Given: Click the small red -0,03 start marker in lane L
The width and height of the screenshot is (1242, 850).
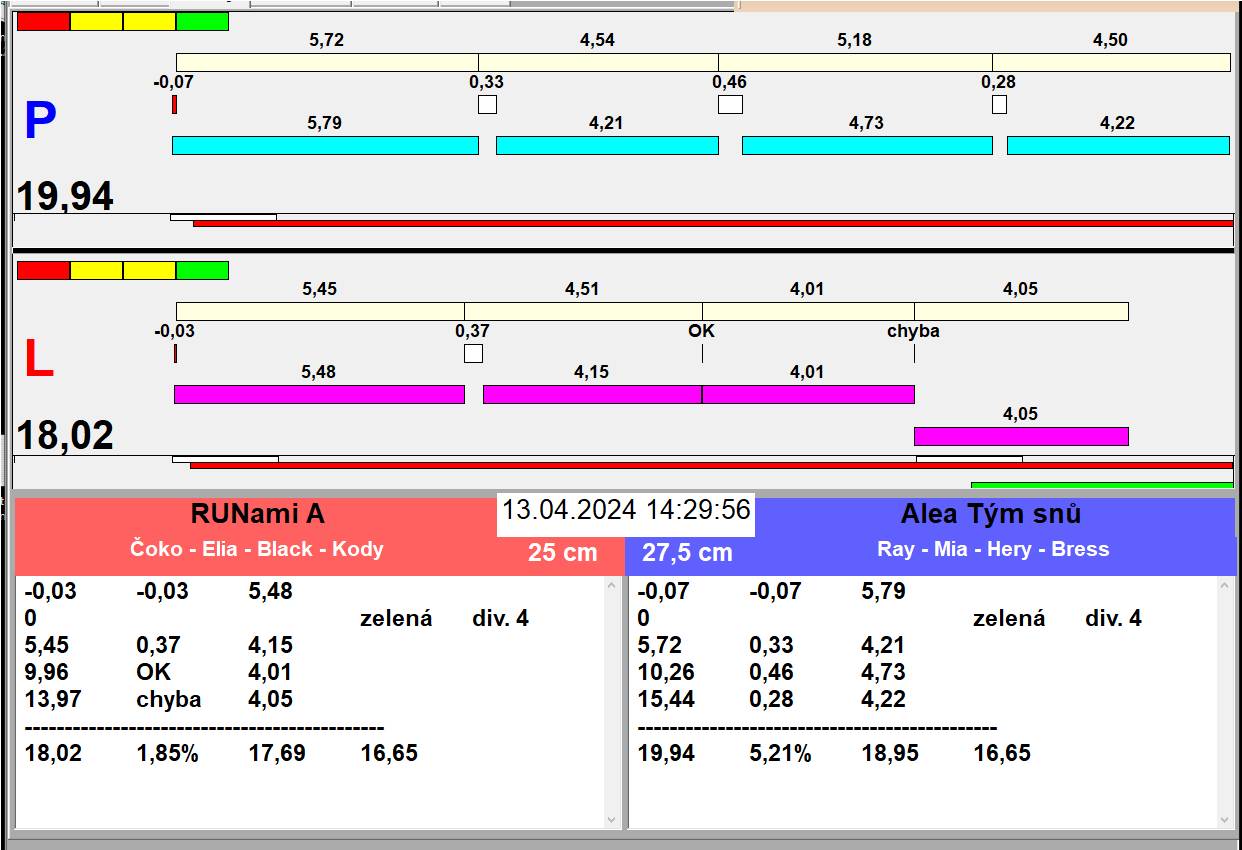Looking at the screenshot, I should click(x=175, y=353).
